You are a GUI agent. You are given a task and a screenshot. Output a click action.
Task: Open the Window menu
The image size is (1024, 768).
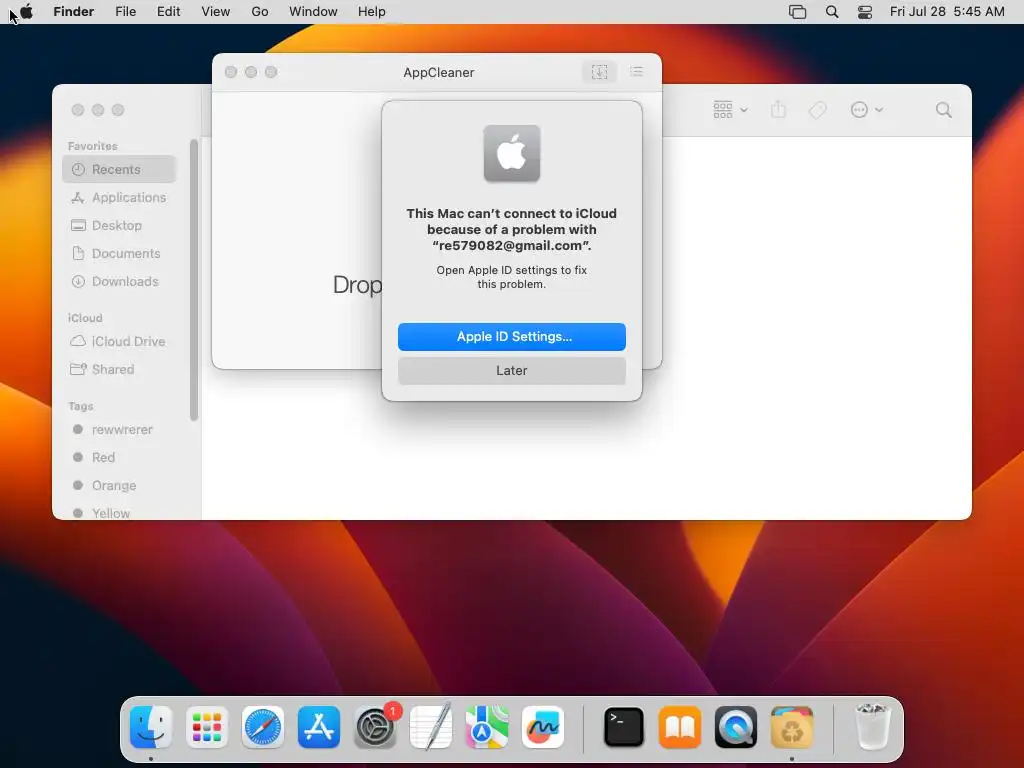pos(313,11)
